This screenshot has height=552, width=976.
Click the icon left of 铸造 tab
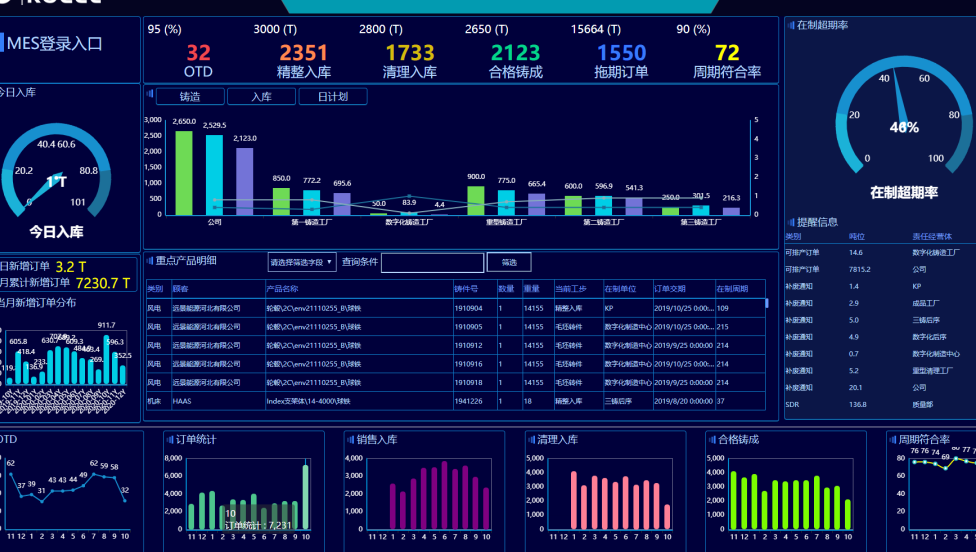151,97
